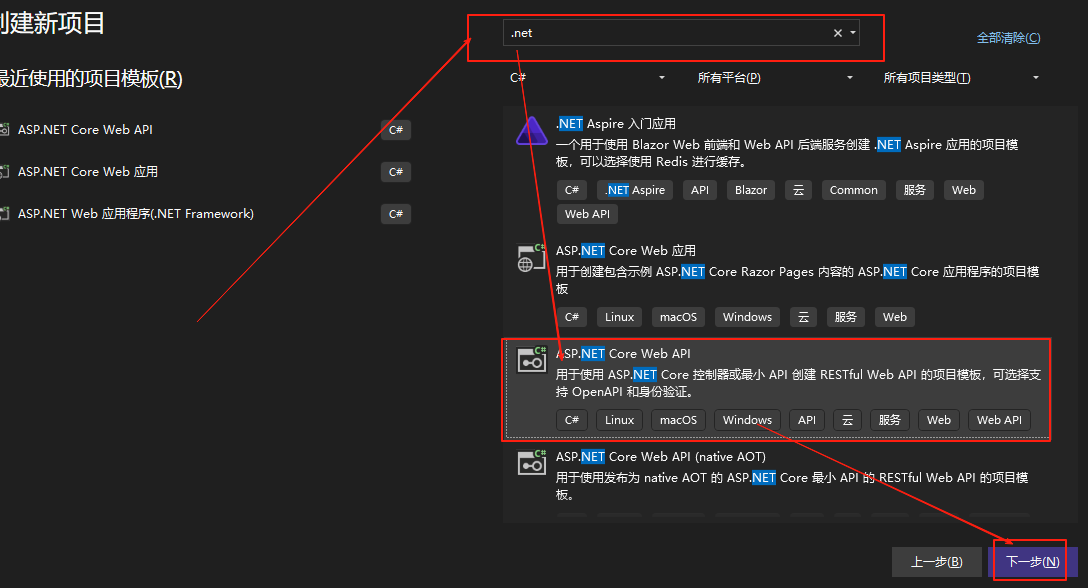Click the 上一步(B) button
The image size is (1088, 588).
[937, 562]
